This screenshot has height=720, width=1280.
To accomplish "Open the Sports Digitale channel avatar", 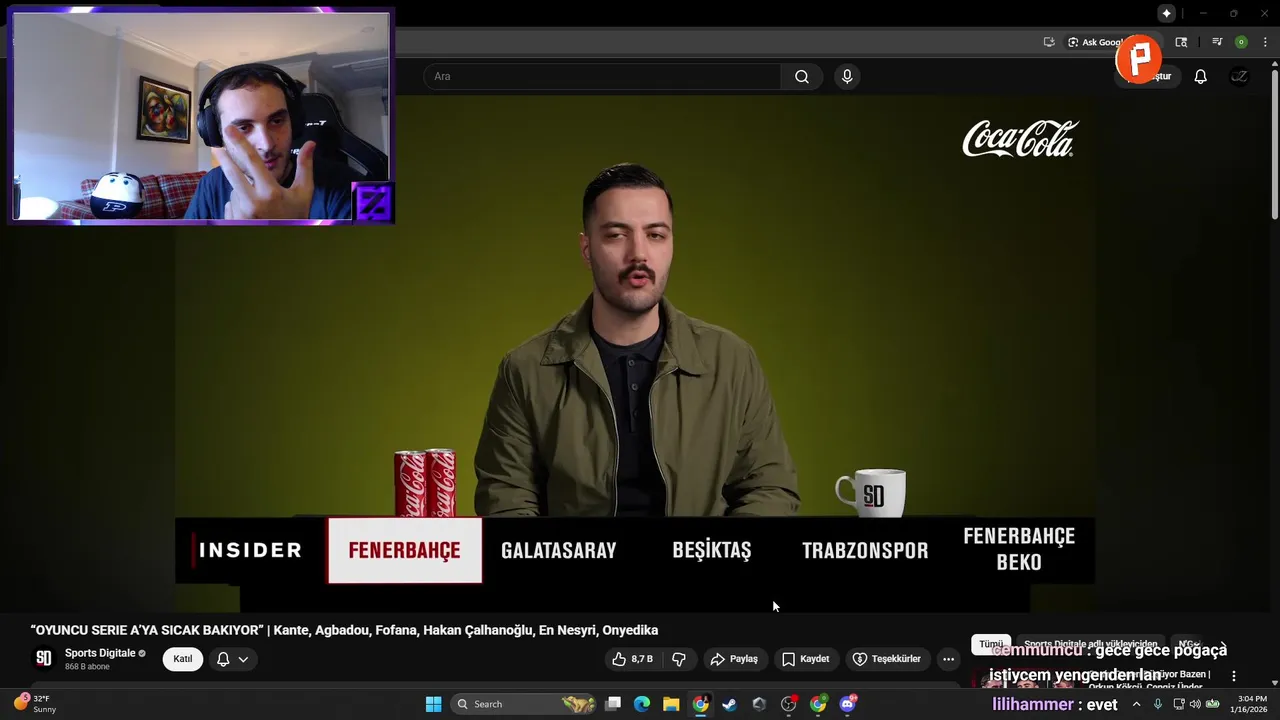I will point(44,658).
